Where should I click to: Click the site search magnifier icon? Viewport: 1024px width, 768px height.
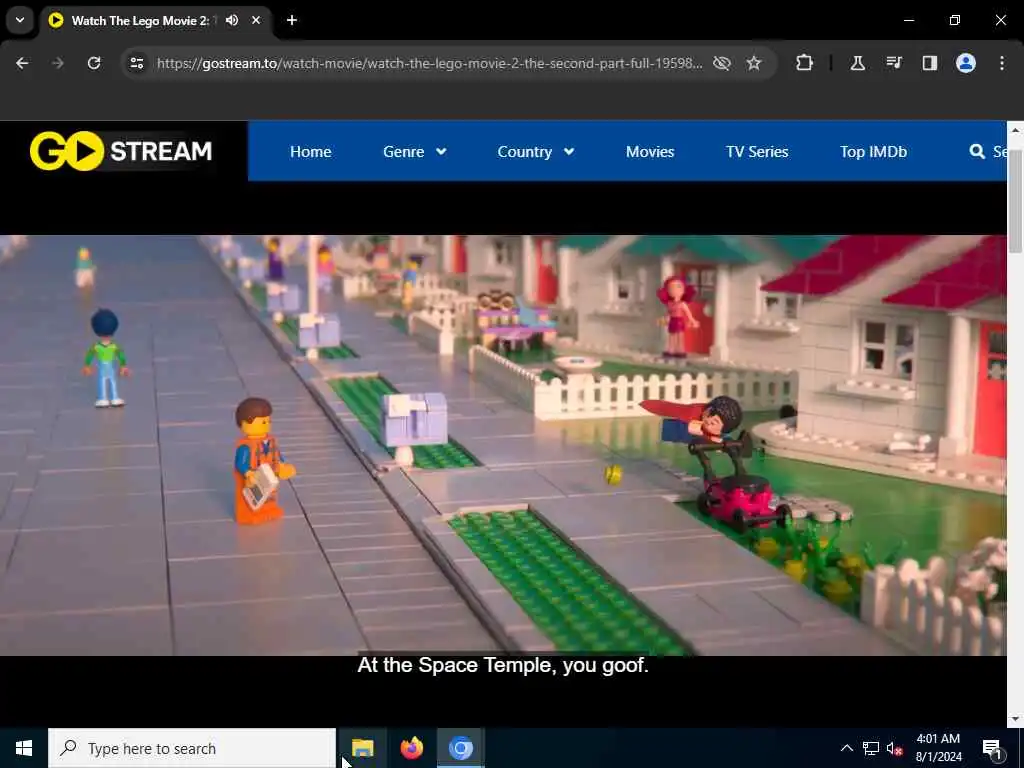point(977,152)
